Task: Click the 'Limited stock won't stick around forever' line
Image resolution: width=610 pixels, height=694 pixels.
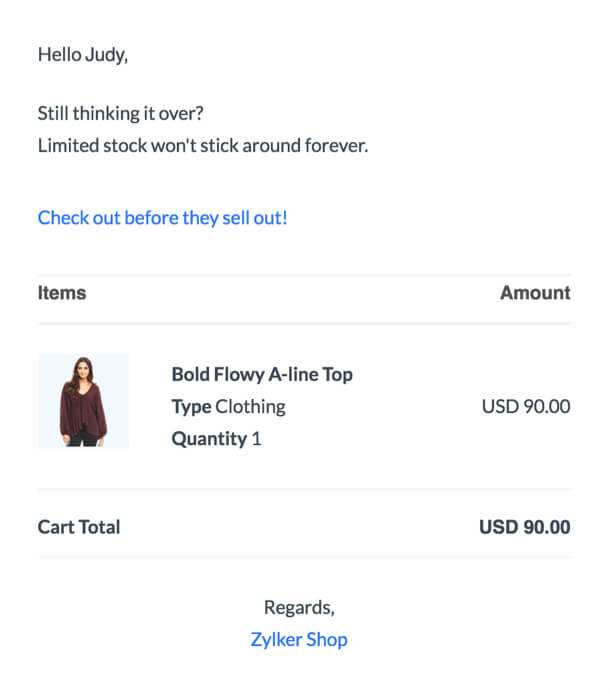Action: [x=203, y=145]
